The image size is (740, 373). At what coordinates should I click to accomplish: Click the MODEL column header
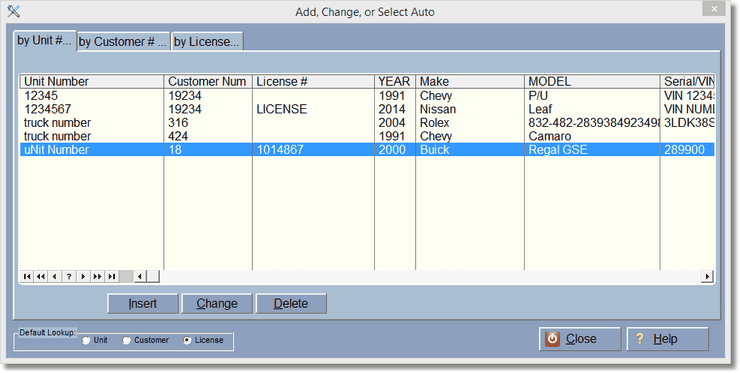pos(592,82)
